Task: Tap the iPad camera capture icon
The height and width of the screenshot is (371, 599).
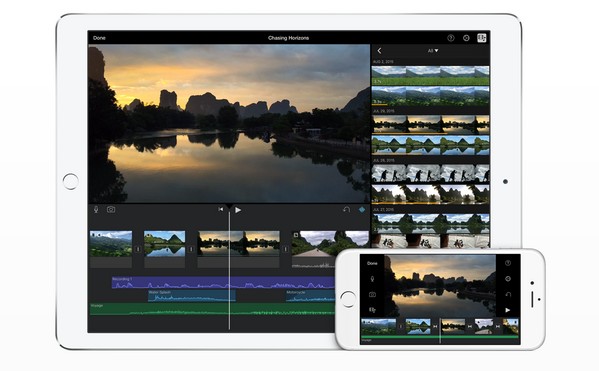Action: 111,209
